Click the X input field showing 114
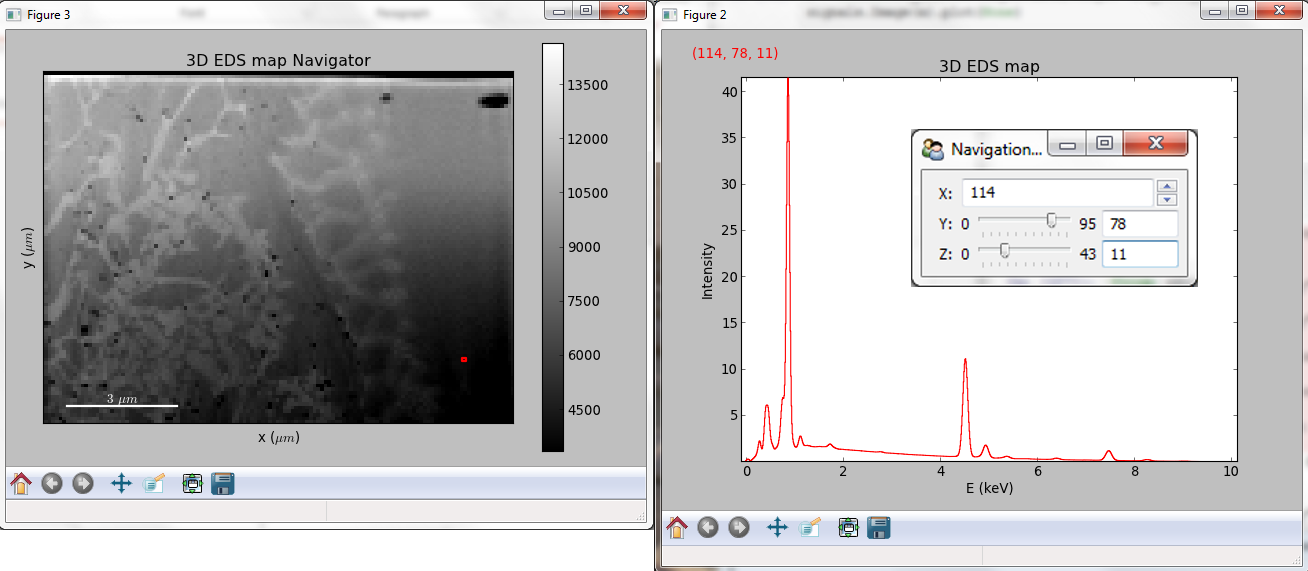The image size is (1308, 571). [x=1057, y=192]
